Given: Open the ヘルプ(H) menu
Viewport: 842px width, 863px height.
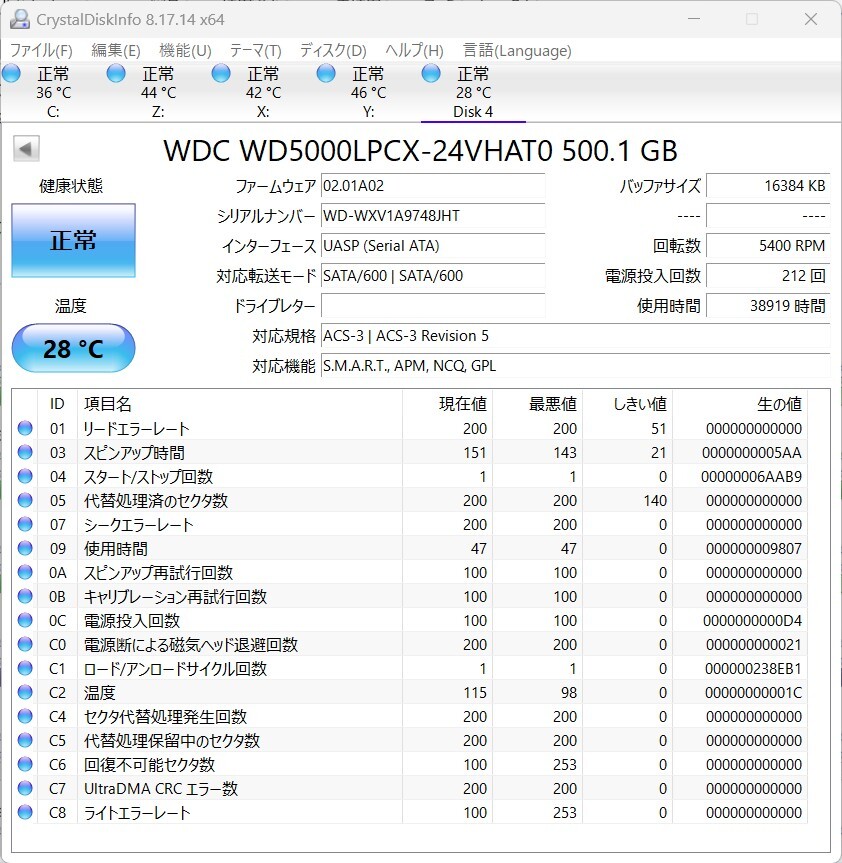Looking at the screenshot, I should pos(414,51).
